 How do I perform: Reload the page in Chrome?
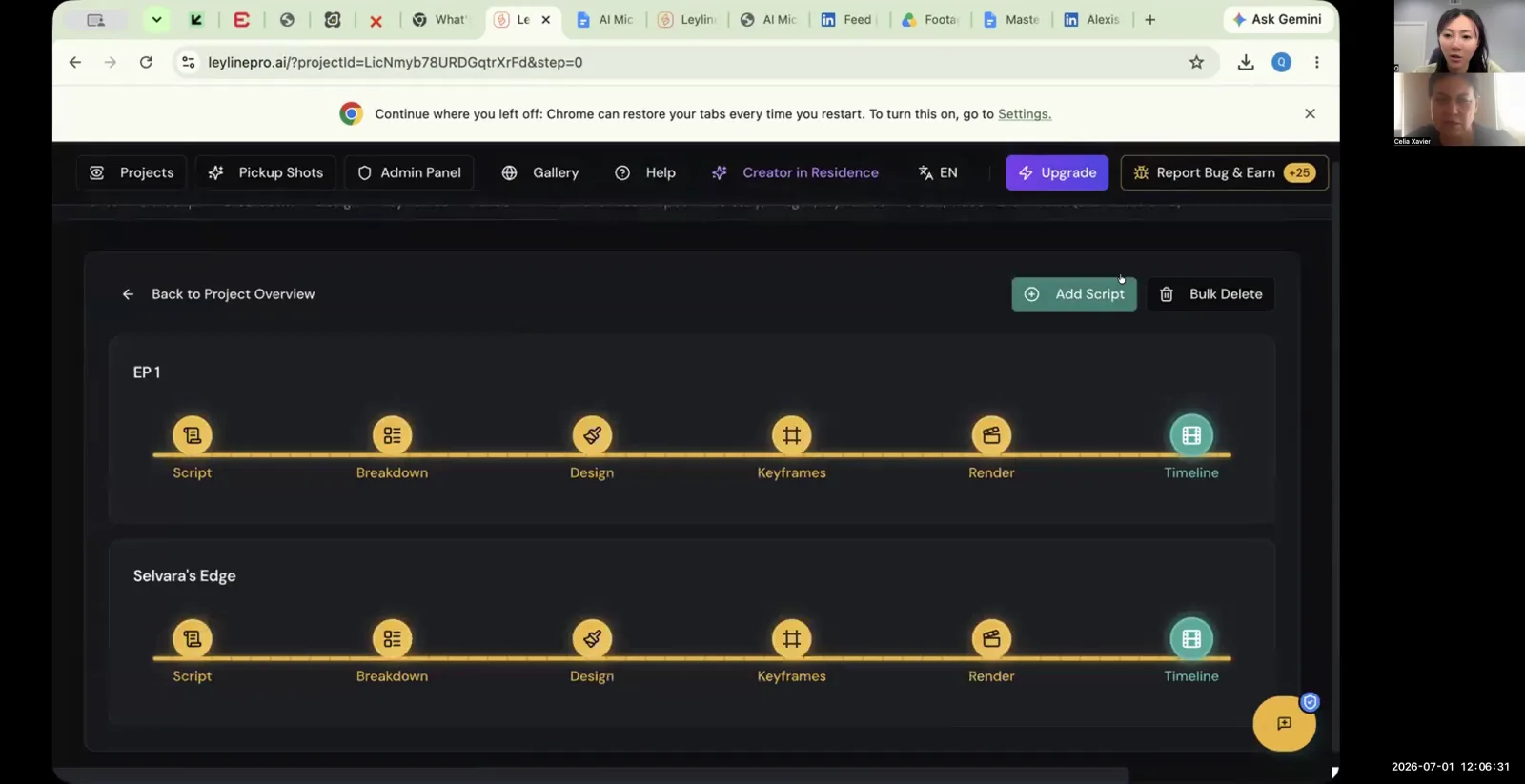point(146,62)
